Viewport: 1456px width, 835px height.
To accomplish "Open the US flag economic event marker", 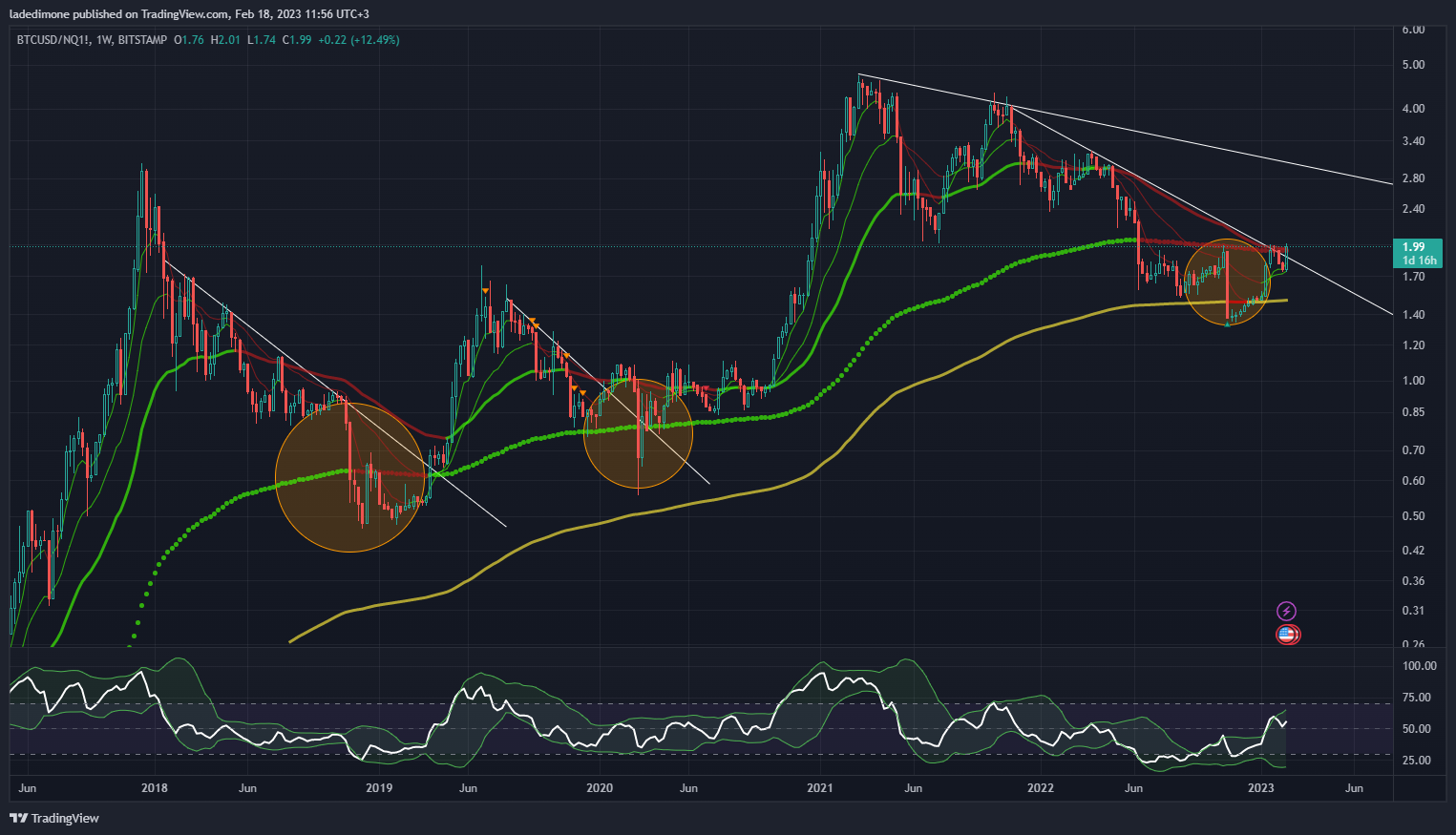I will 1287,634.
